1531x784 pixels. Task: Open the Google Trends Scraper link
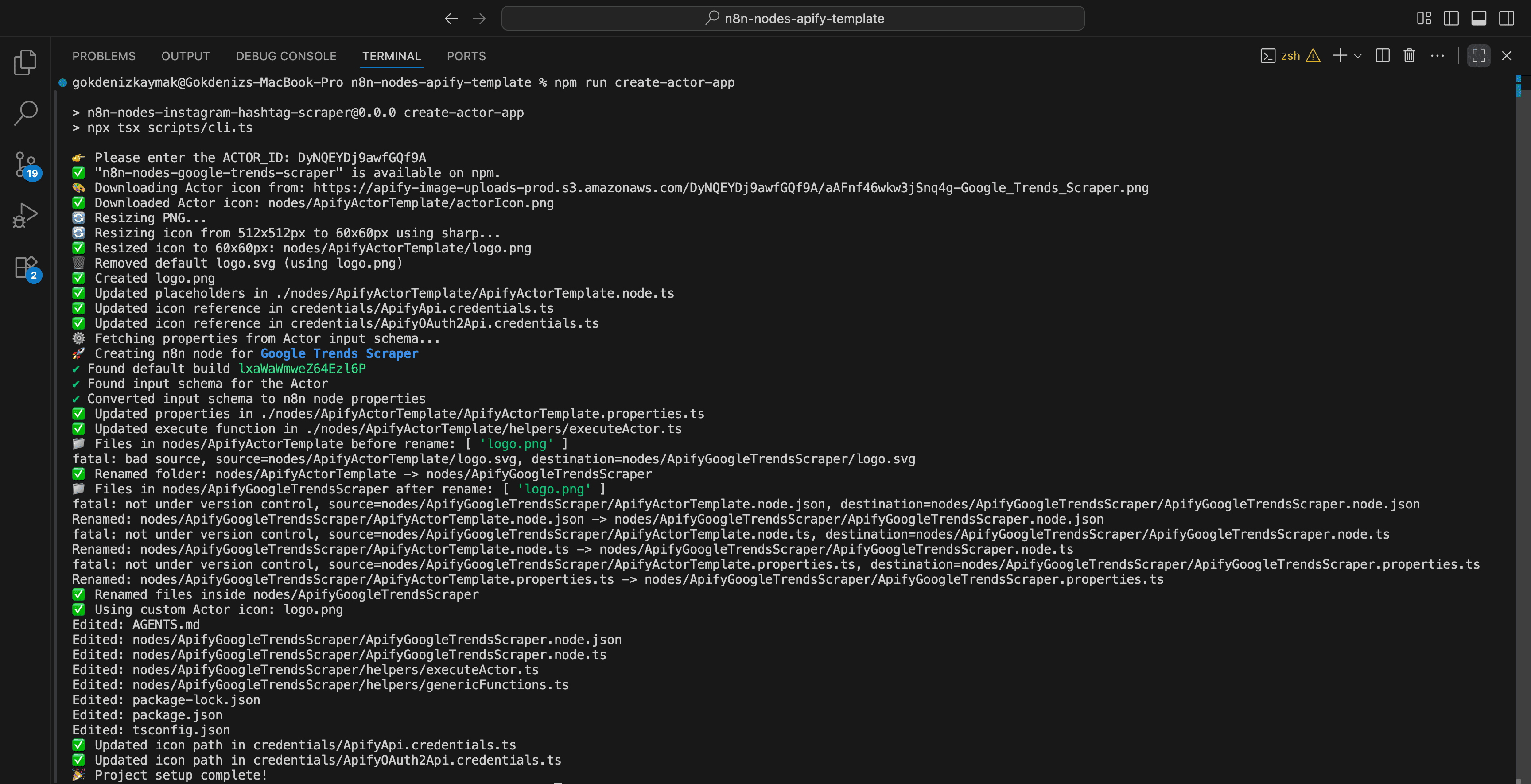[339, 353]
